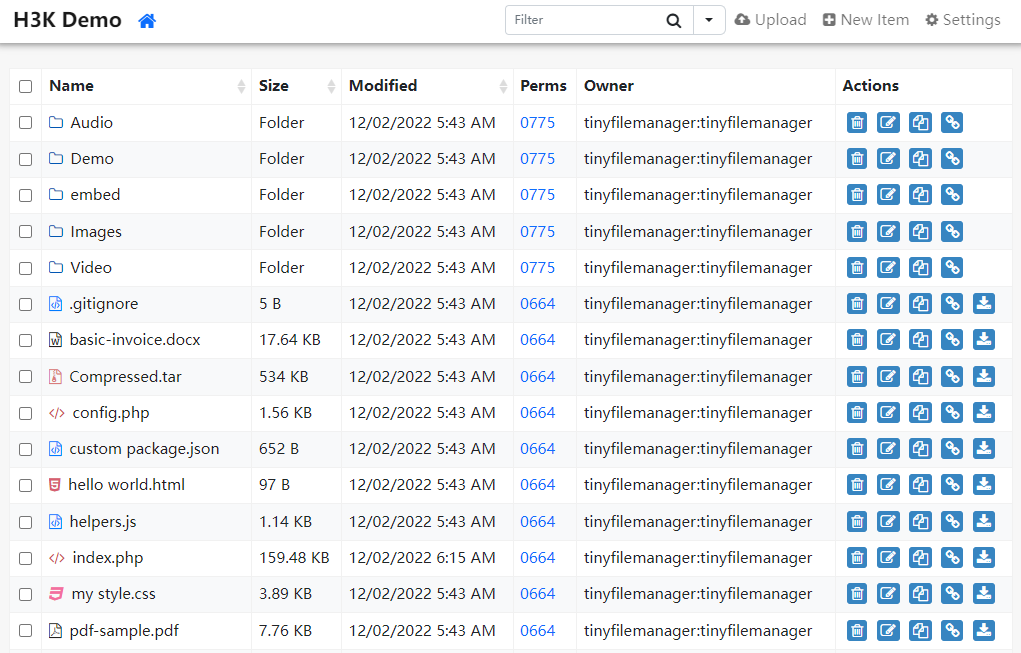Select the helpers.js row checkbox
The image size is (1021, 653).
coord(26,522)
